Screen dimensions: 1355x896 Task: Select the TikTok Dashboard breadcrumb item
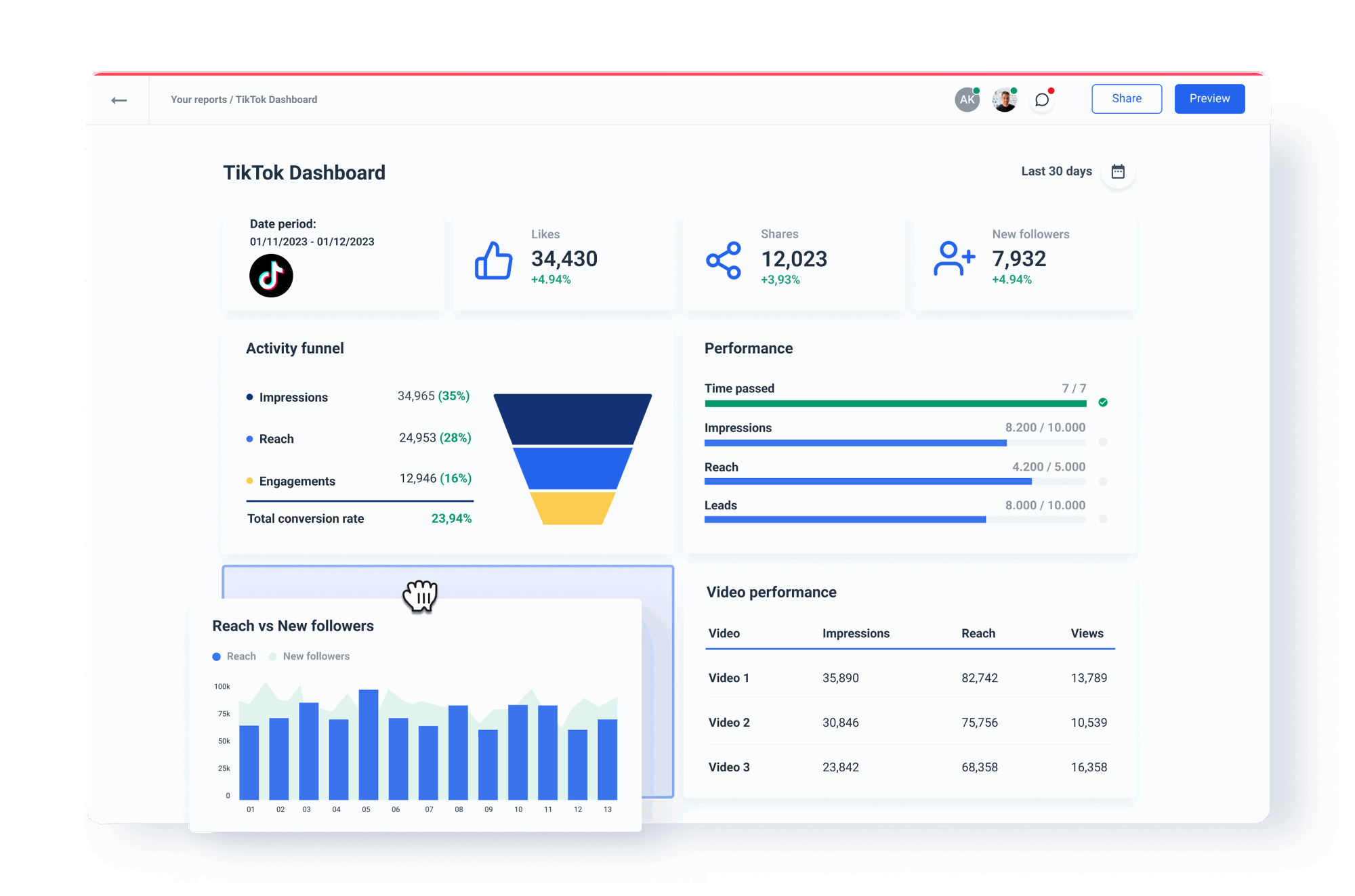(276, 99)
